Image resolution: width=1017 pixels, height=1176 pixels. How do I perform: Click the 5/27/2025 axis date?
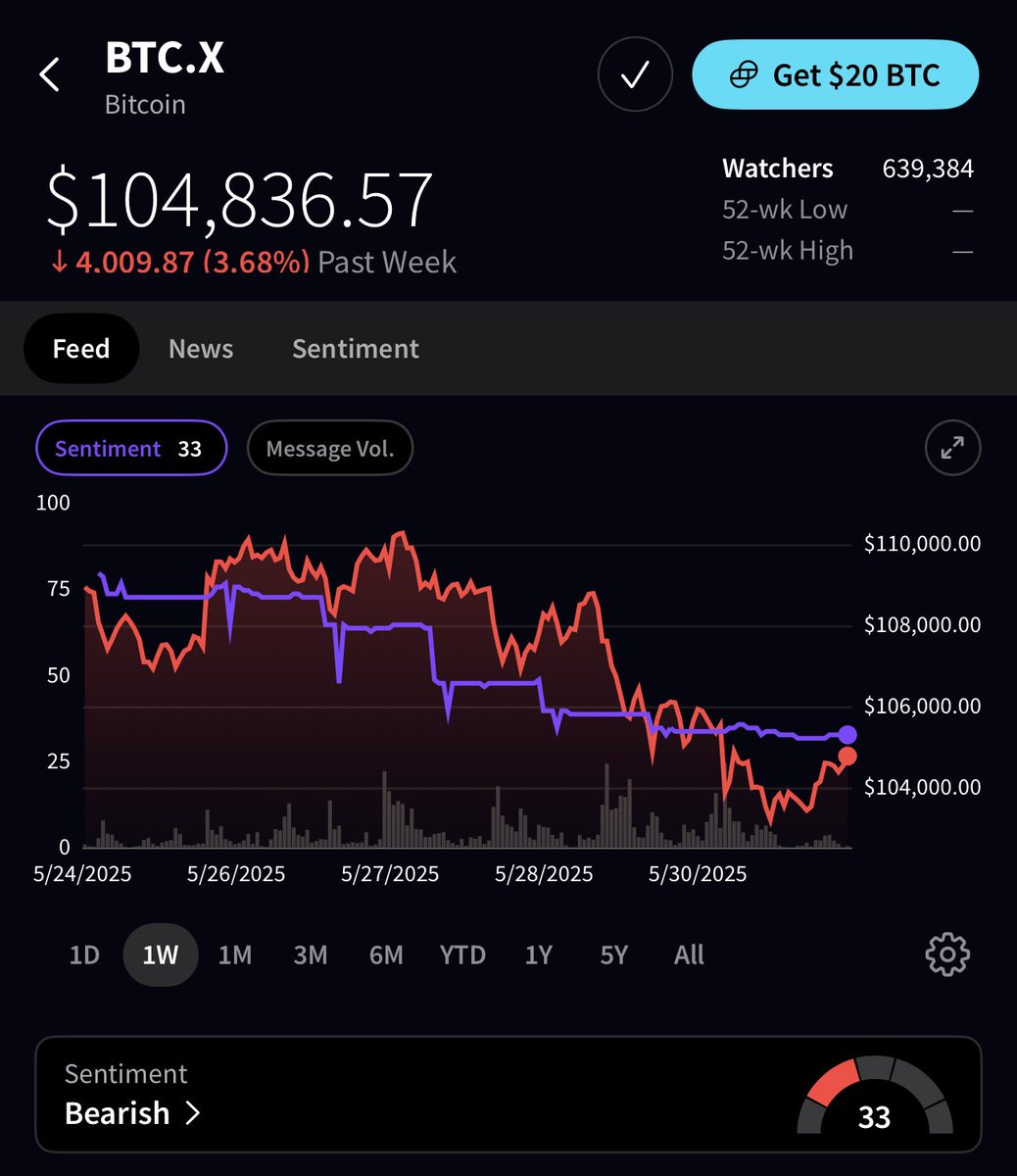(x=390, y=873)
